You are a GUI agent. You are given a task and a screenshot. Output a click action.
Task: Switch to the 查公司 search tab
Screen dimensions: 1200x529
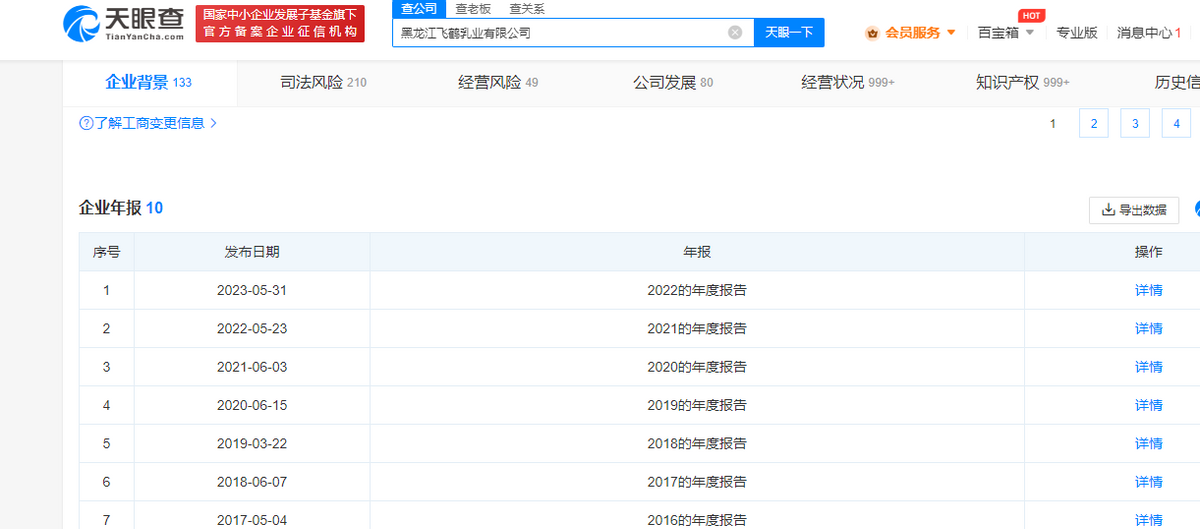419,8
